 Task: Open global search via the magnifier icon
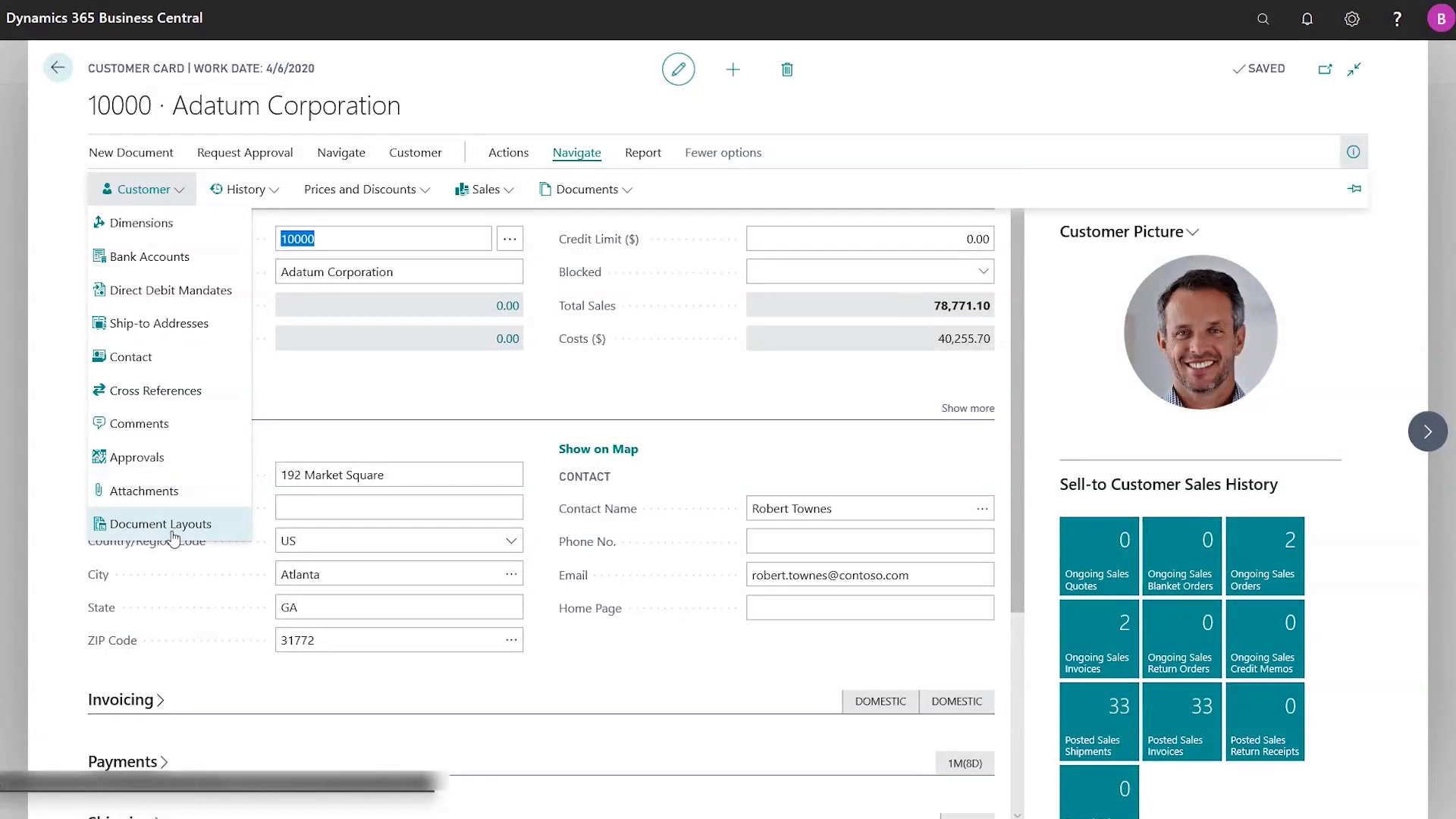point(1263,18)
